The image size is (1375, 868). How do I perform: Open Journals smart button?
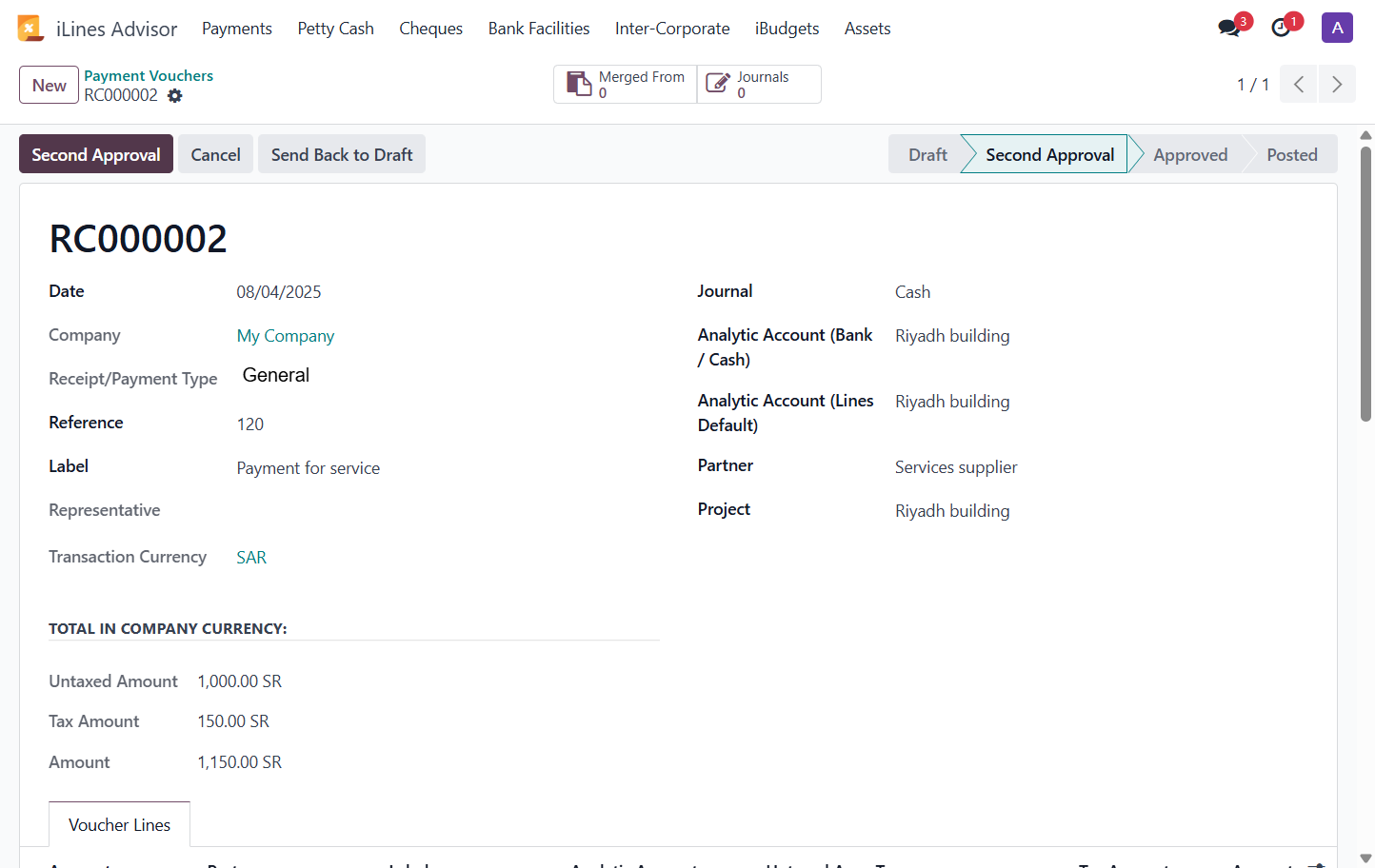(x=759, y=84)
